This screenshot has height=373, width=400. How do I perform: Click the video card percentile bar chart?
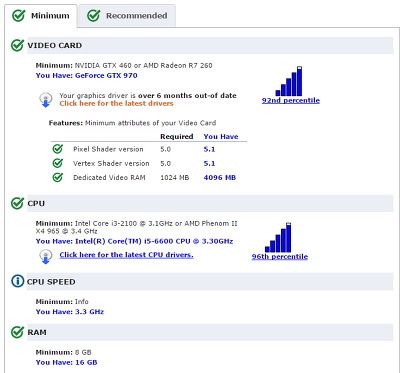[289, 81]
